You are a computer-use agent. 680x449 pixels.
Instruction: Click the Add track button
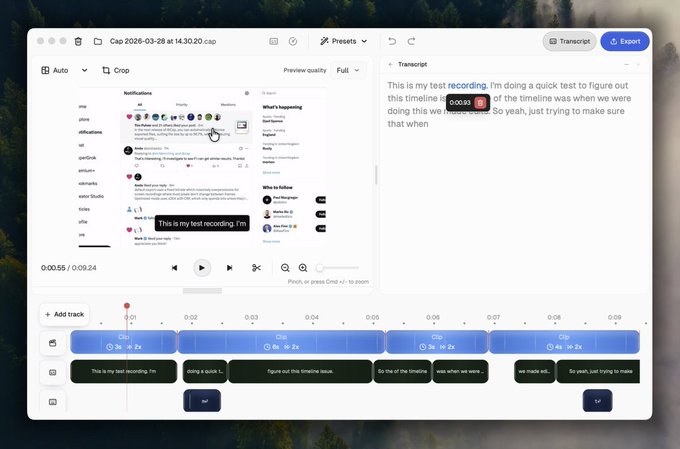[65, 314]
